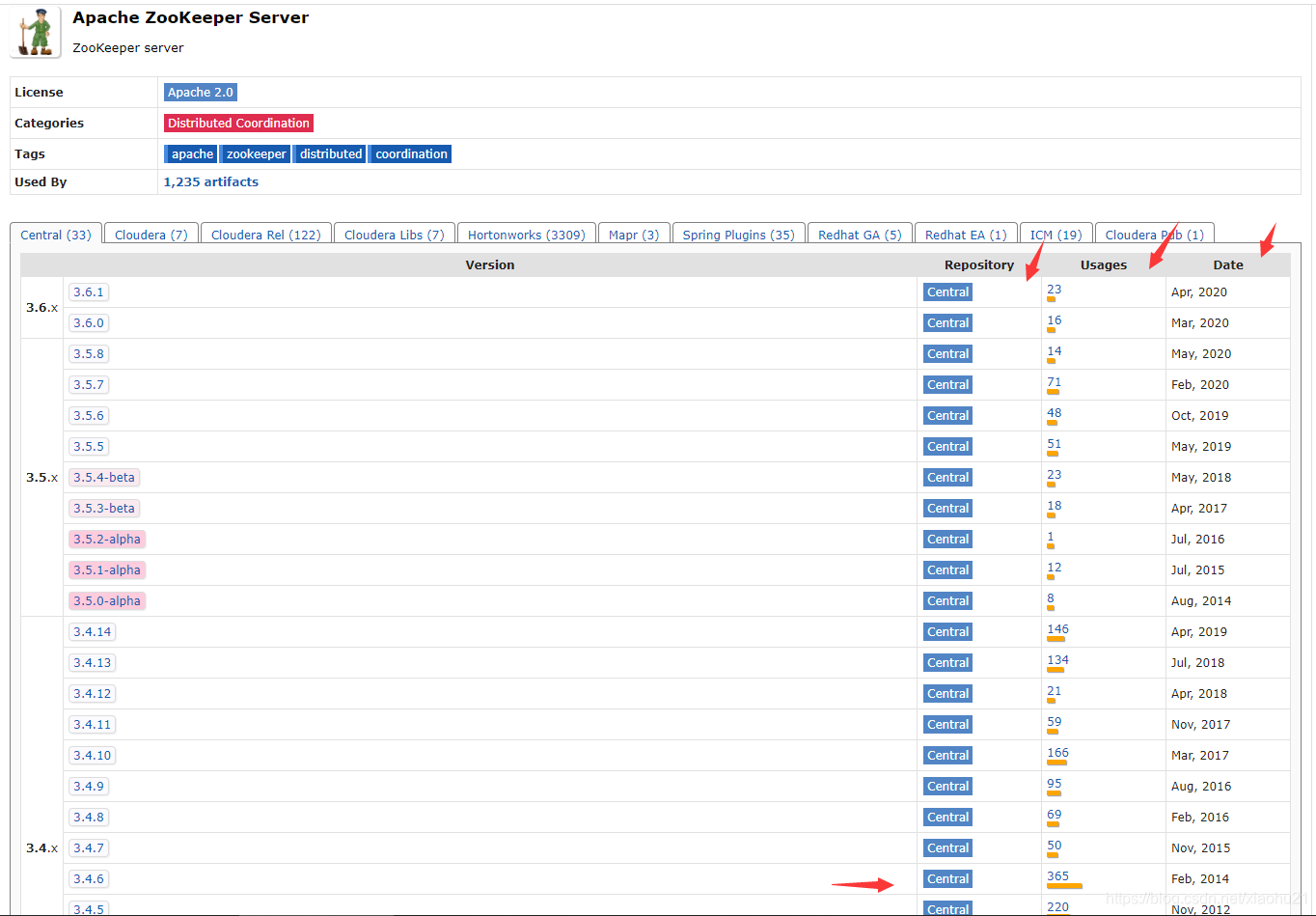Open version 3.5.8
Image resolution: width=1316 pixels, height=916 pixels.
point(88,353)
